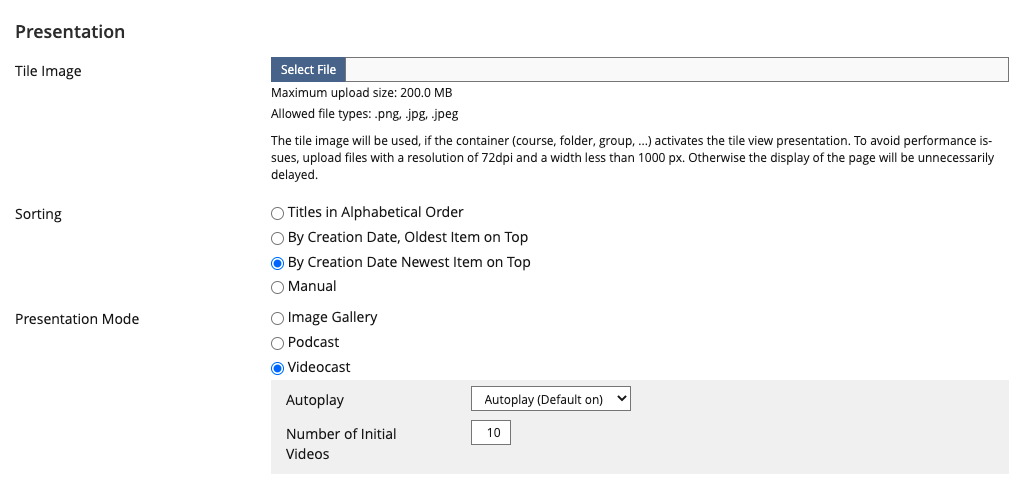Click the Allowed file types text

[364, 114]
